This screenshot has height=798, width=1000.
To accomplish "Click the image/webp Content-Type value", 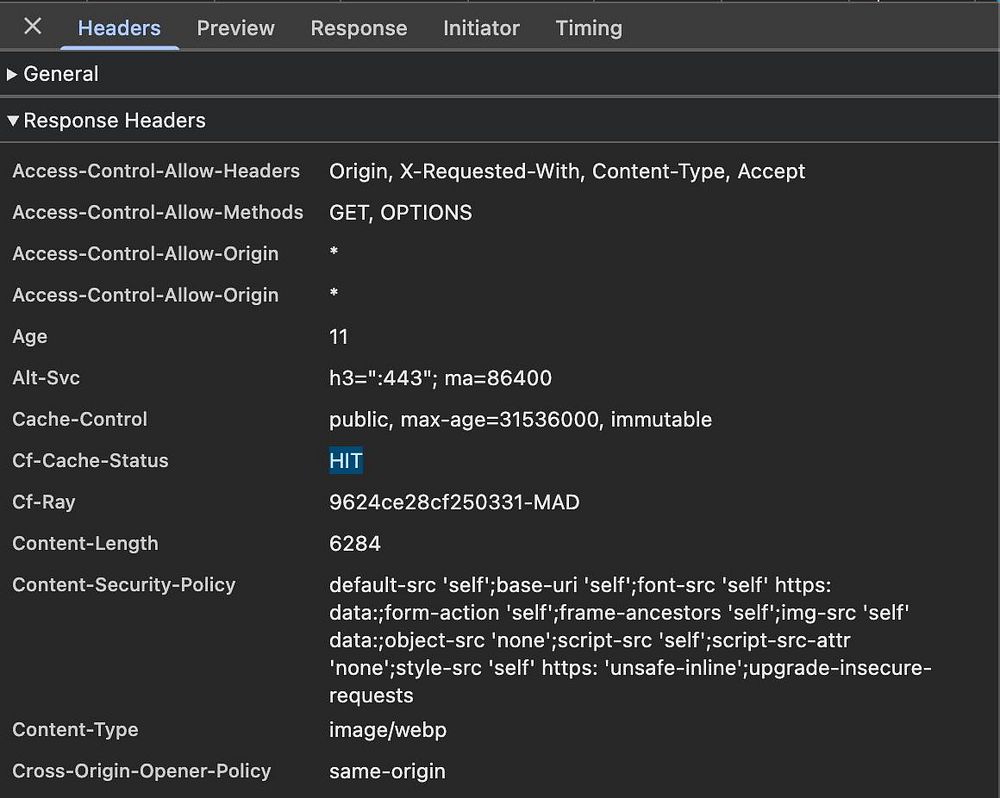I will click(388, 730).
